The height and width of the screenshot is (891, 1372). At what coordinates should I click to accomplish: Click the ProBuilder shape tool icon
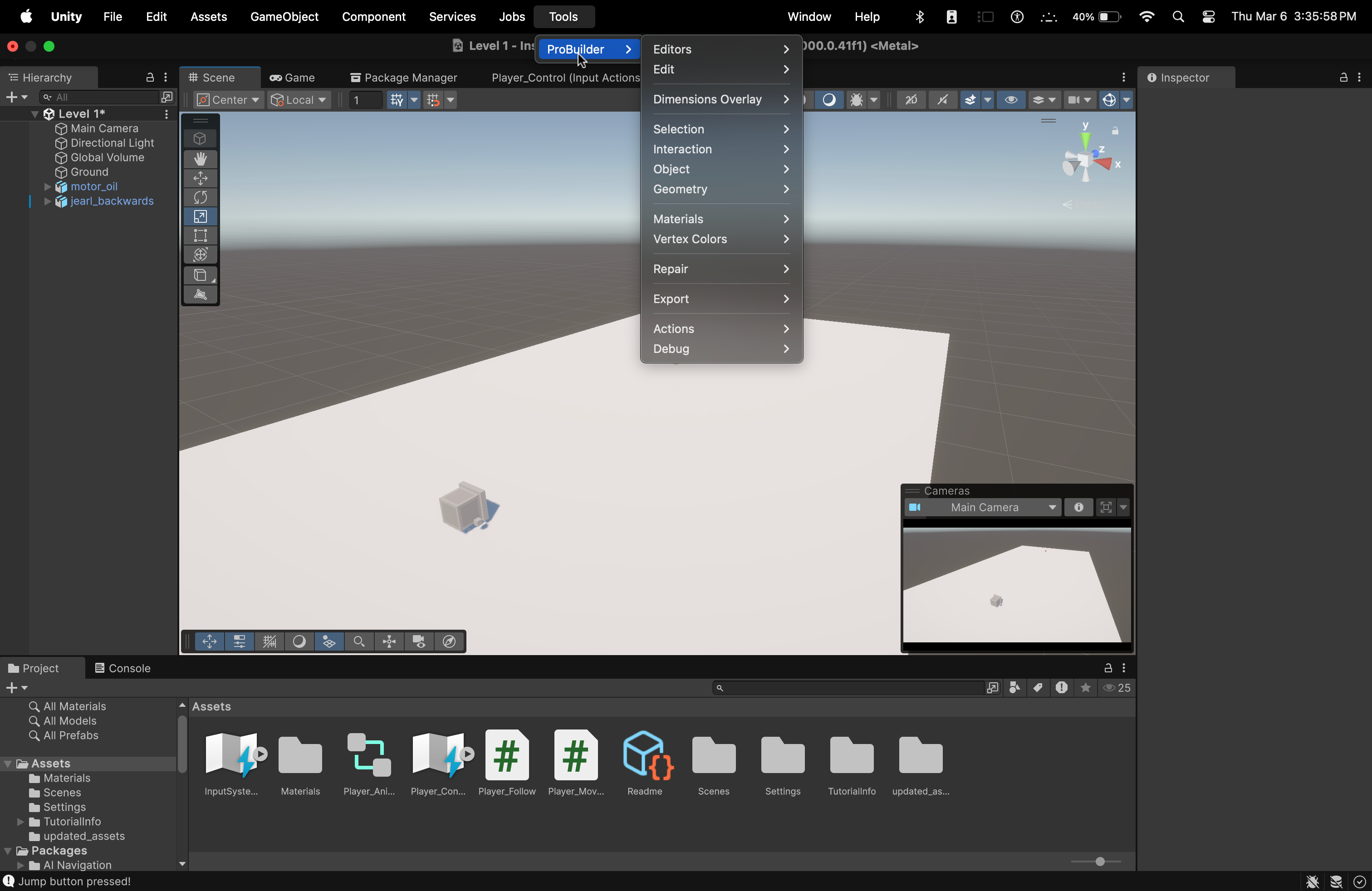(200, 275)
